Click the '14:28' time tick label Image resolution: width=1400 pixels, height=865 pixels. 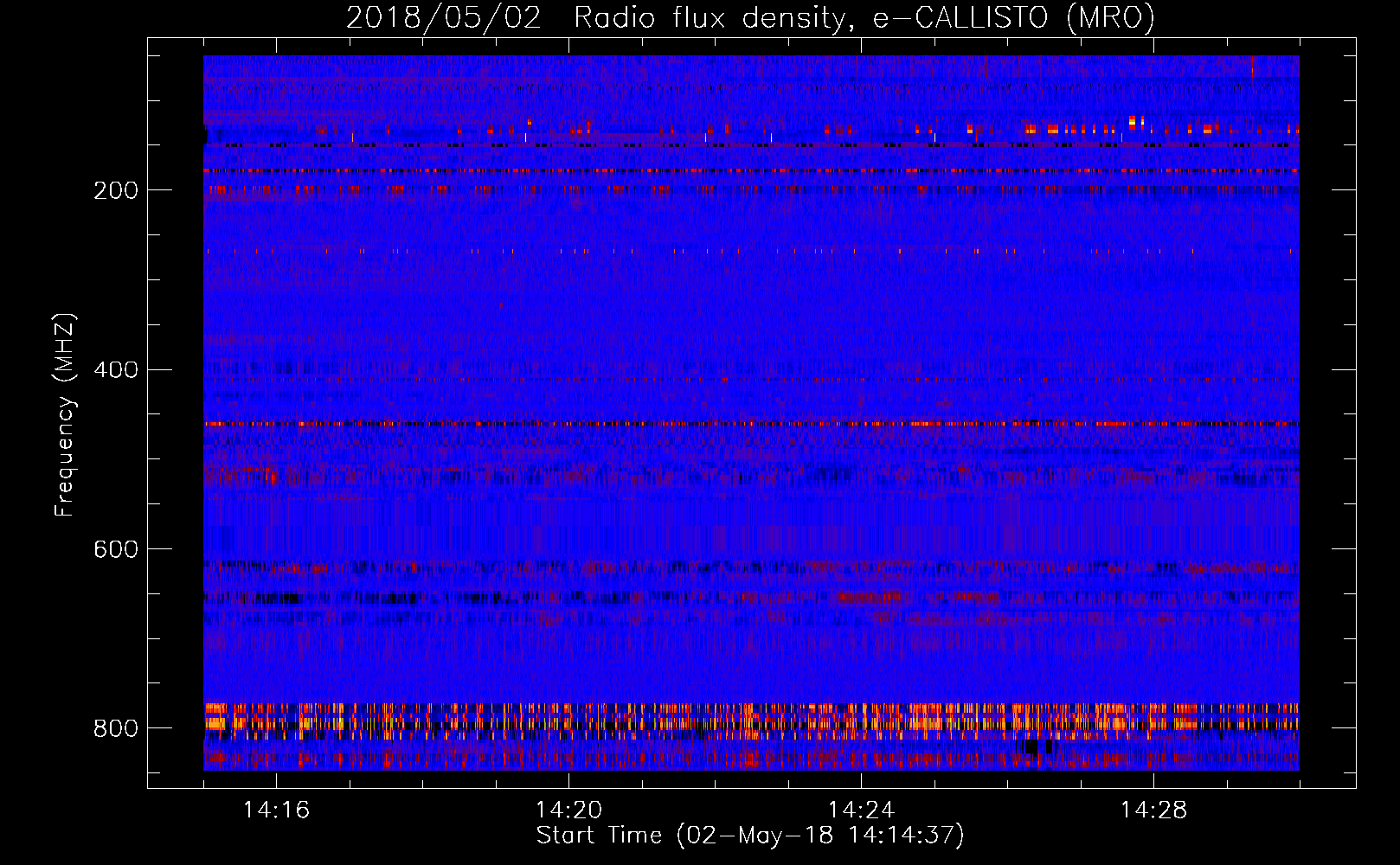click(1153, 811)
